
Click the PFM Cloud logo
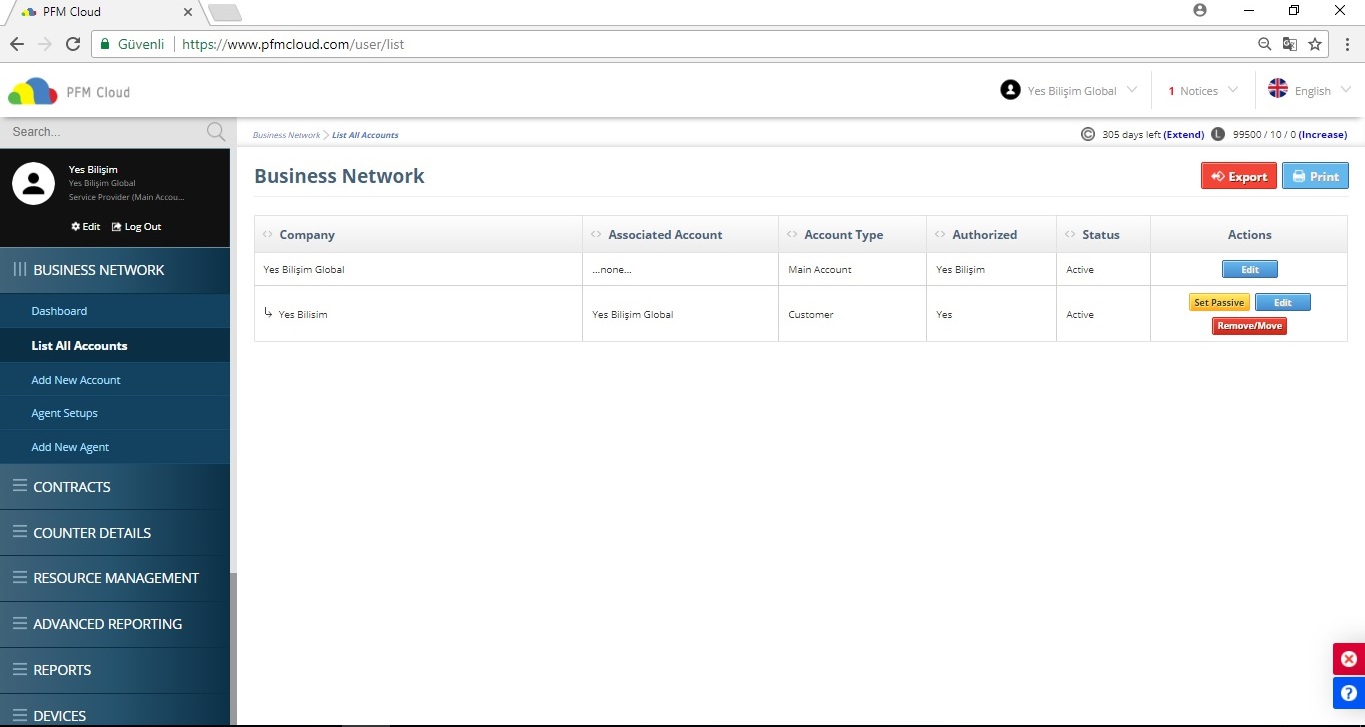tap(69, 91)
